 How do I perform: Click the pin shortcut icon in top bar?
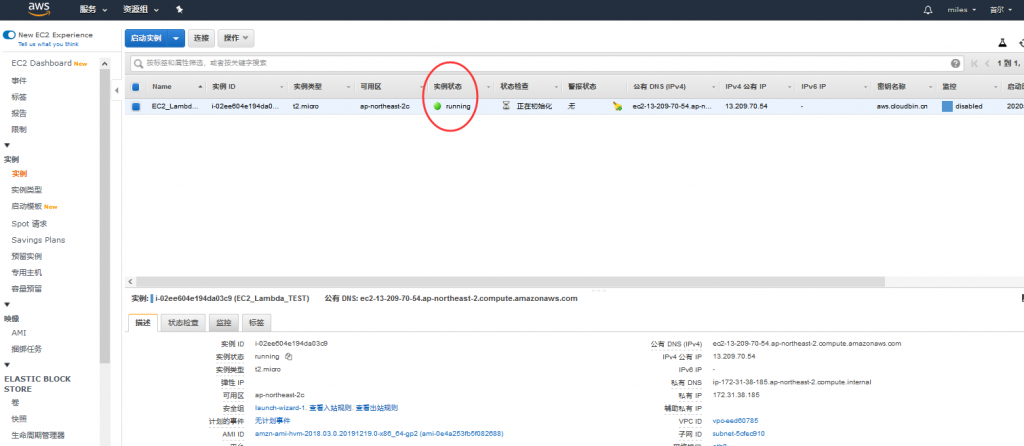[x=179, y=9]
